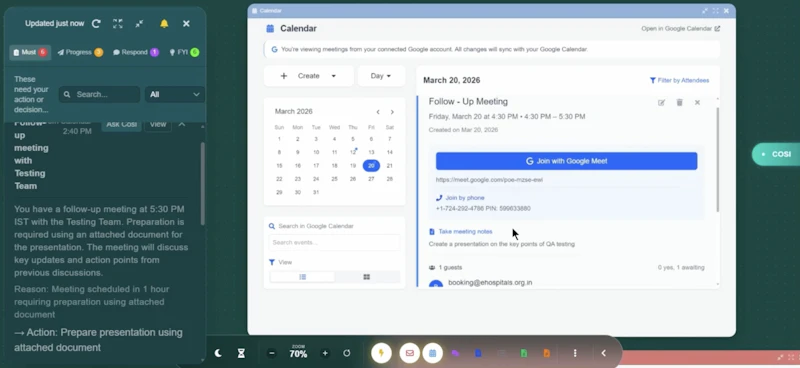Go to previous month in mini calendar
Image resolution: width=800 pixels, height=368 pixels.
click(378, 112)
